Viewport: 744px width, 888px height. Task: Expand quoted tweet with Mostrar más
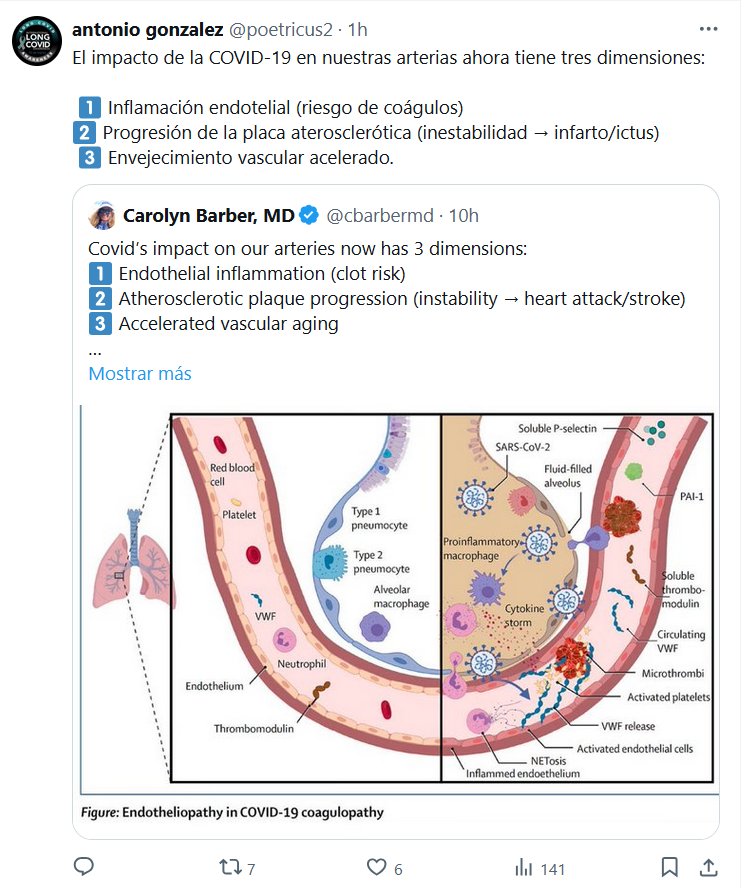click(140, 374)
